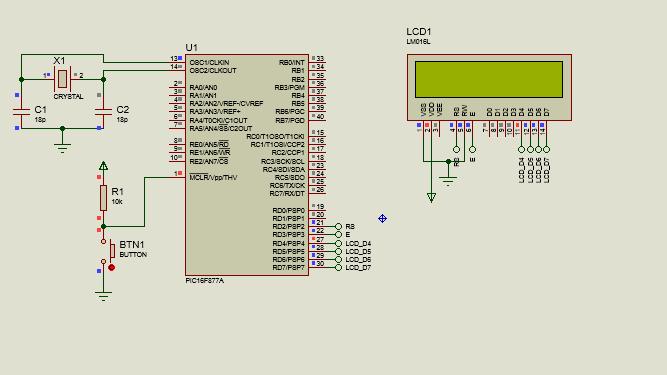Click the PIC16F877A chip body
This screenshot has width=667, height=375.
[x=247, y=165]
